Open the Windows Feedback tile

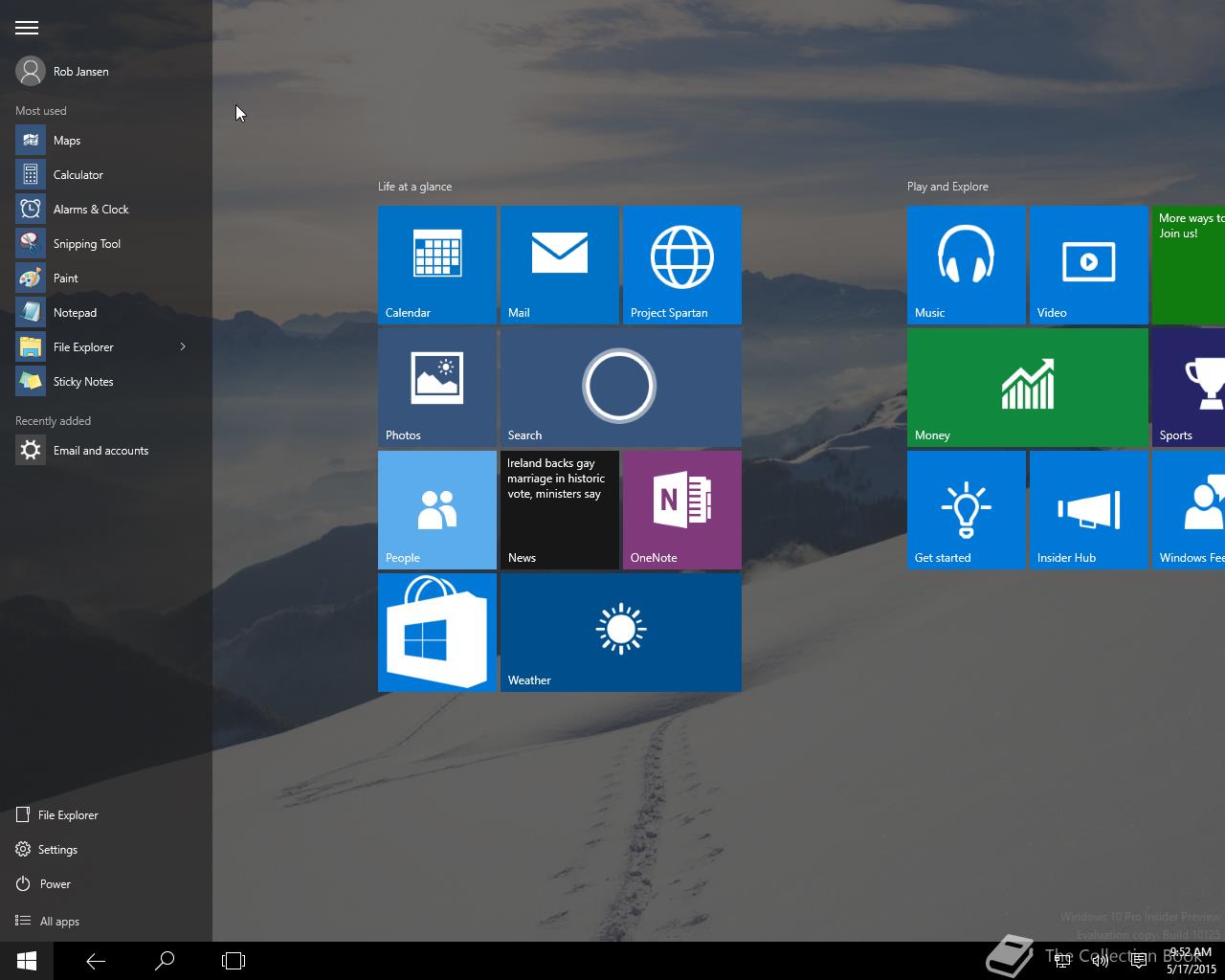[x=1189, y=510]
